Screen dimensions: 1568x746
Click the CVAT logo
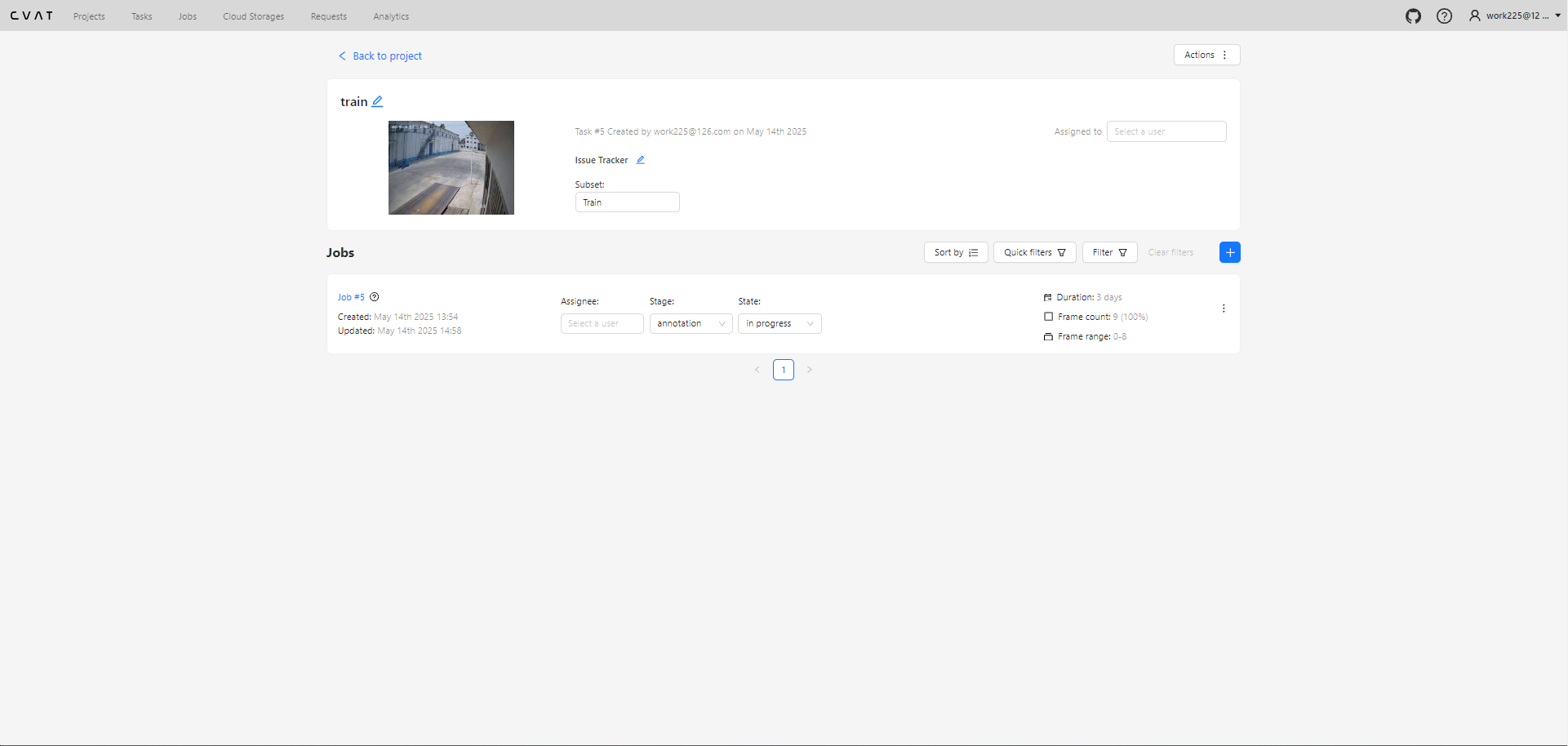pyautogui.click(x=32, y=16)
